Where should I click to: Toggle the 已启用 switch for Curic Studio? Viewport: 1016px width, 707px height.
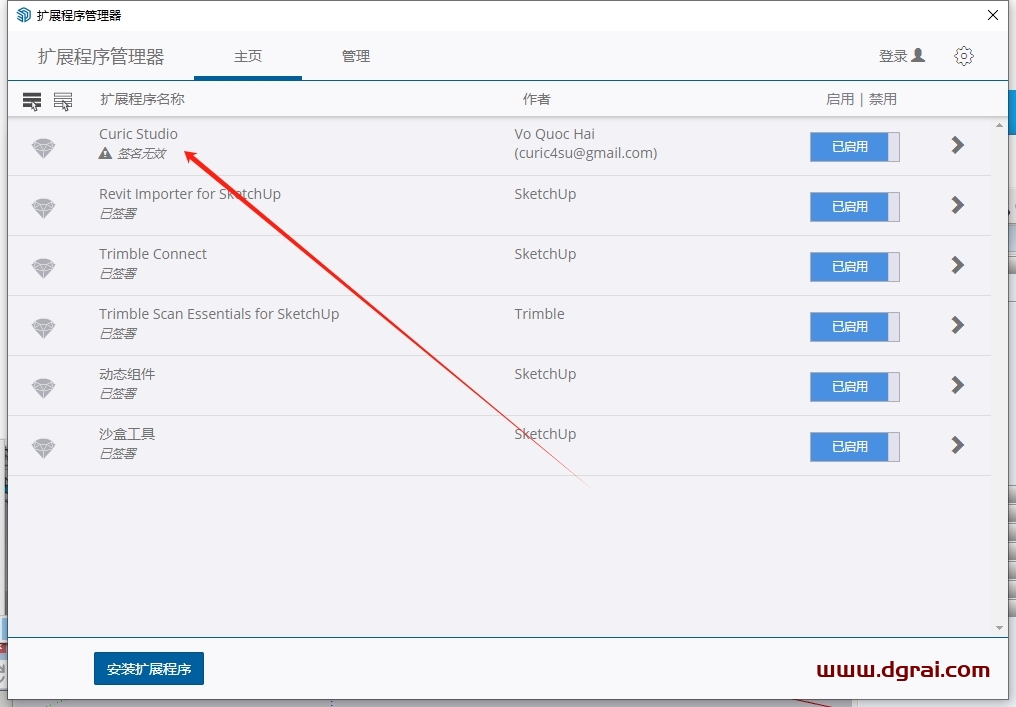tap(855, 146)
